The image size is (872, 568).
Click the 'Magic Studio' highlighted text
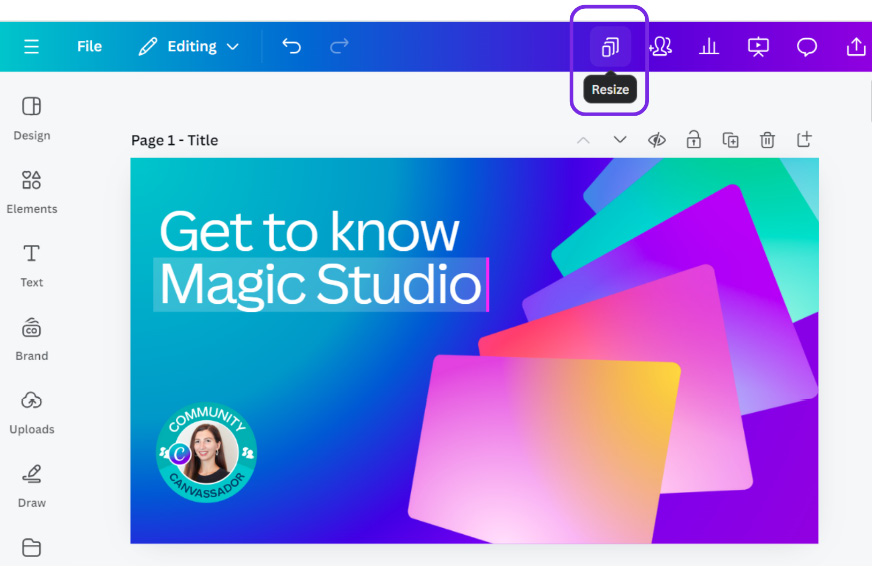pyautogui.click(x=320, y=284)
